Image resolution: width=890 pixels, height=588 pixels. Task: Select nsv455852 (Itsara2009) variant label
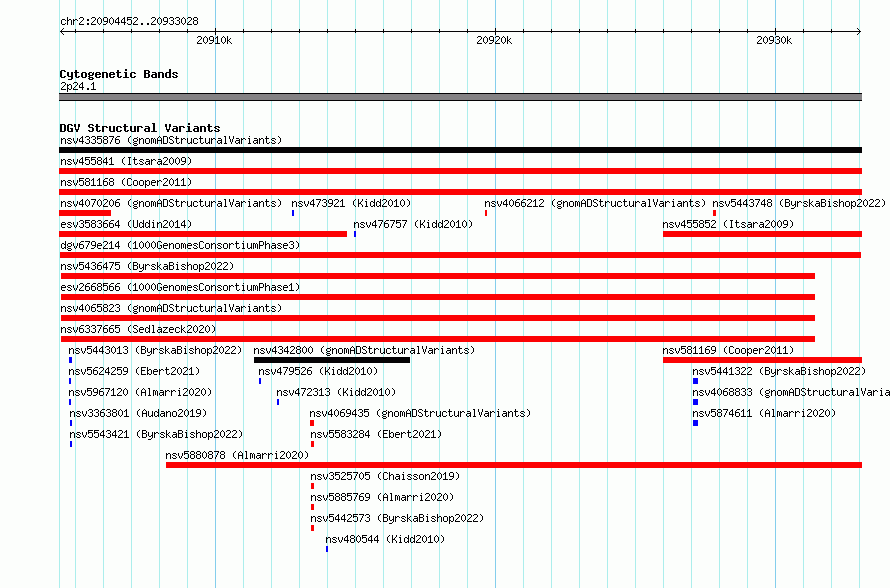(728, 224)
